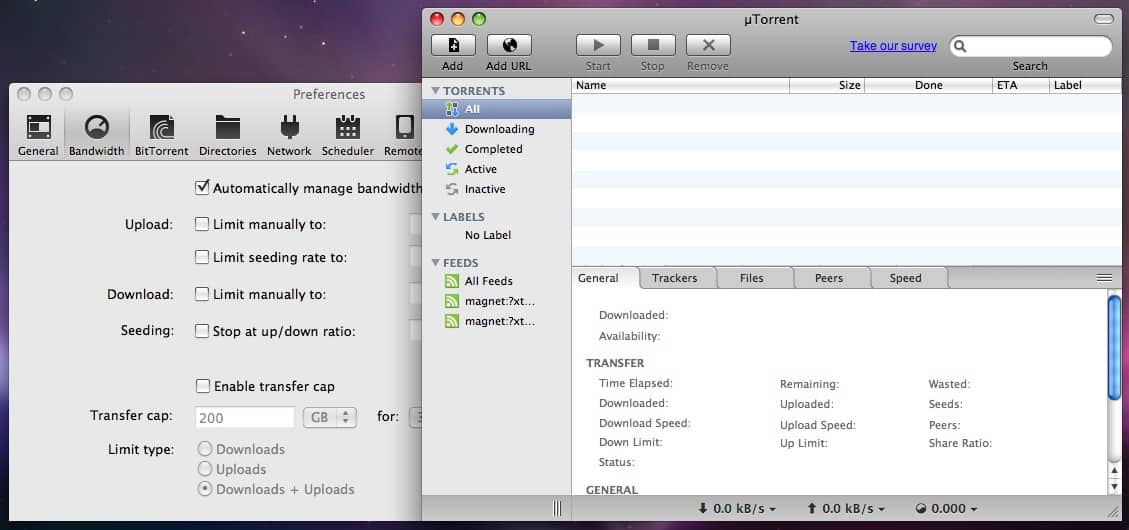Enable Limit seeding rate to checkbox
The width and height of the screenshot is (1129, 530).
[202, 257]
